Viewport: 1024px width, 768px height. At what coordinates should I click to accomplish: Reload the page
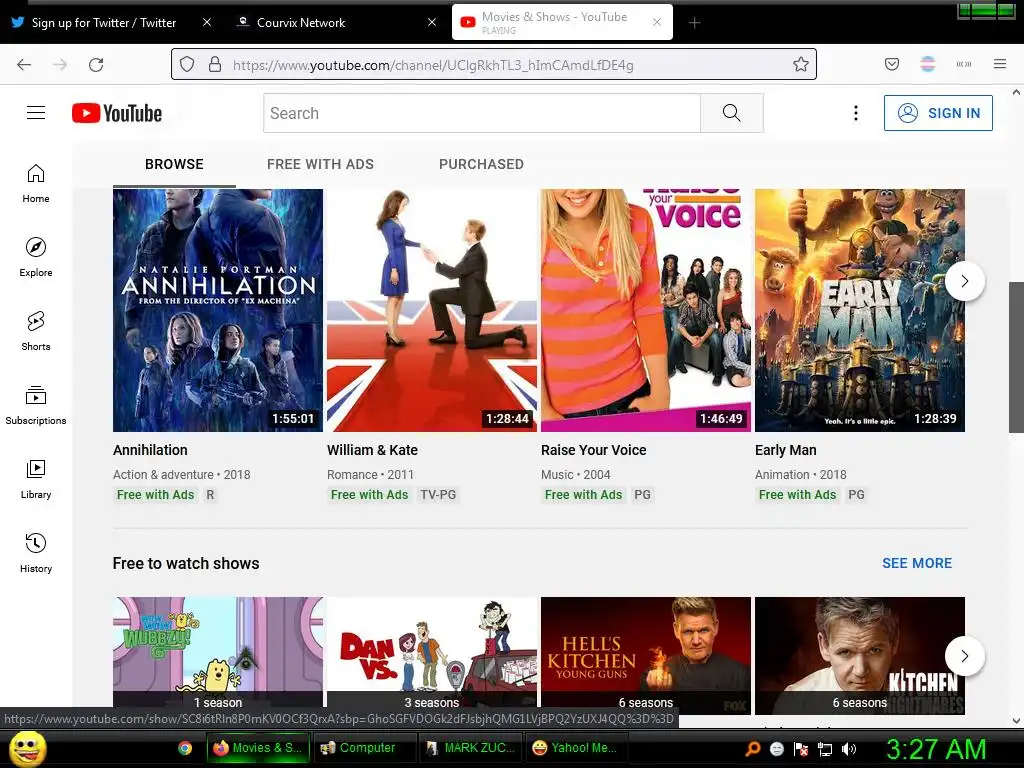coord(96,65)
